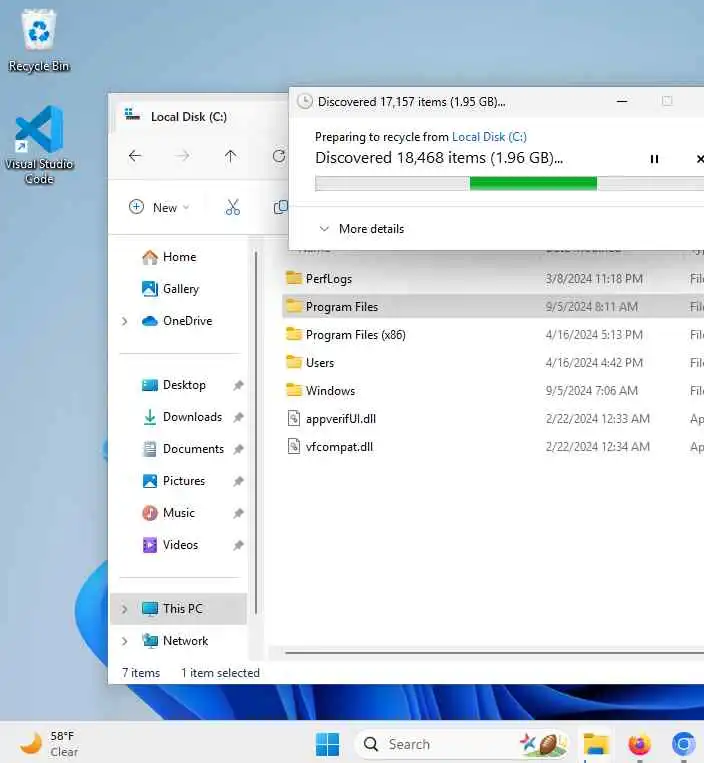Open Videos quick access folder
The image size is (704, 763).
click(x=170, y=545)
